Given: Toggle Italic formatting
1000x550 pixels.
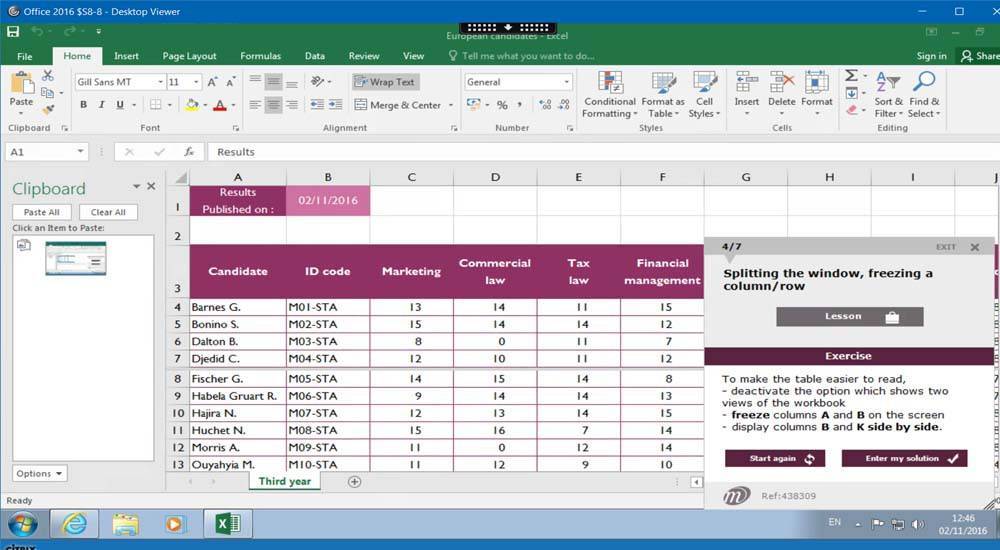Looking at the screenshot, I should coord(102,105).
